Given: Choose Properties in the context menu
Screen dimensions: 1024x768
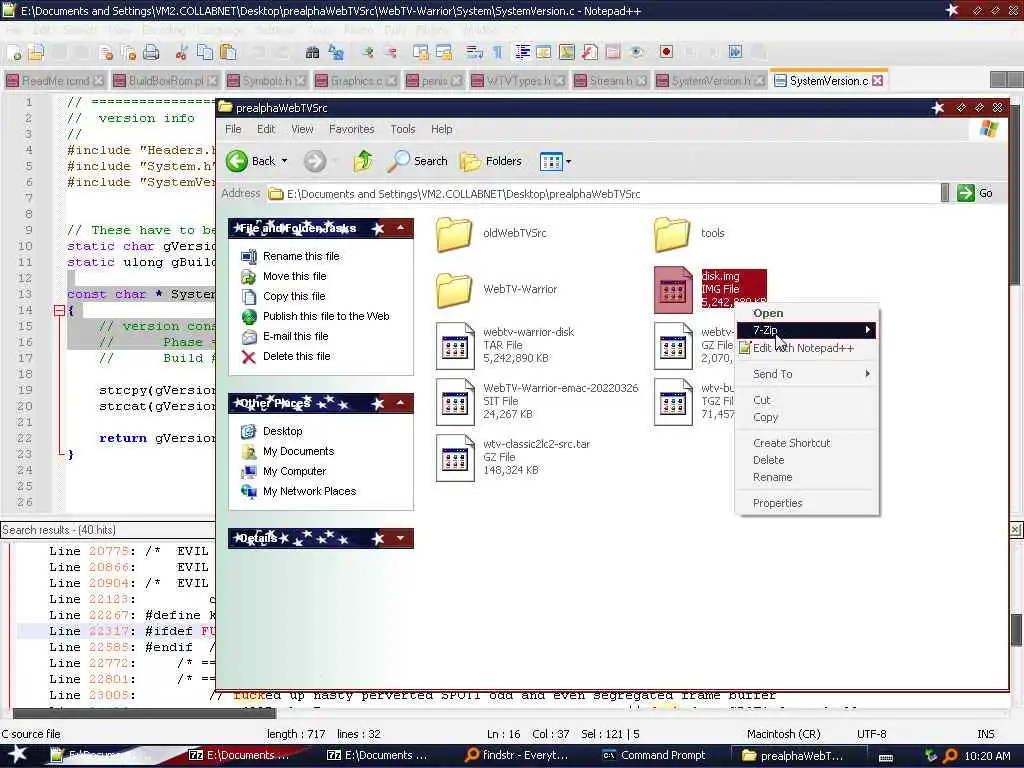Looking at the screenshot, I should [807, 504].
